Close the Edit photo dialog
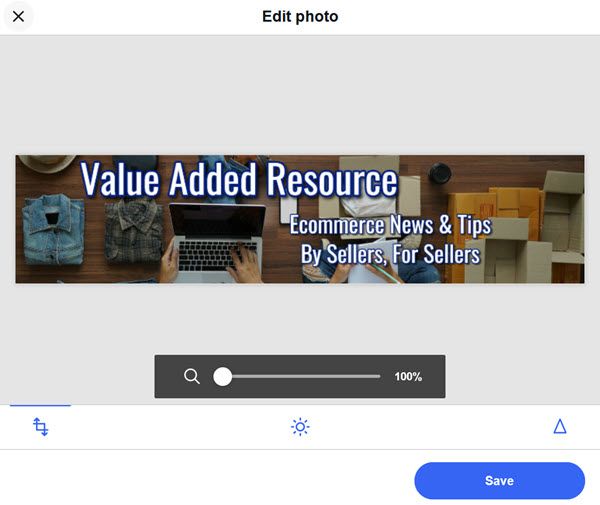Image resolution: width=600 pixels, height=505 pixels. pos(18,16)
